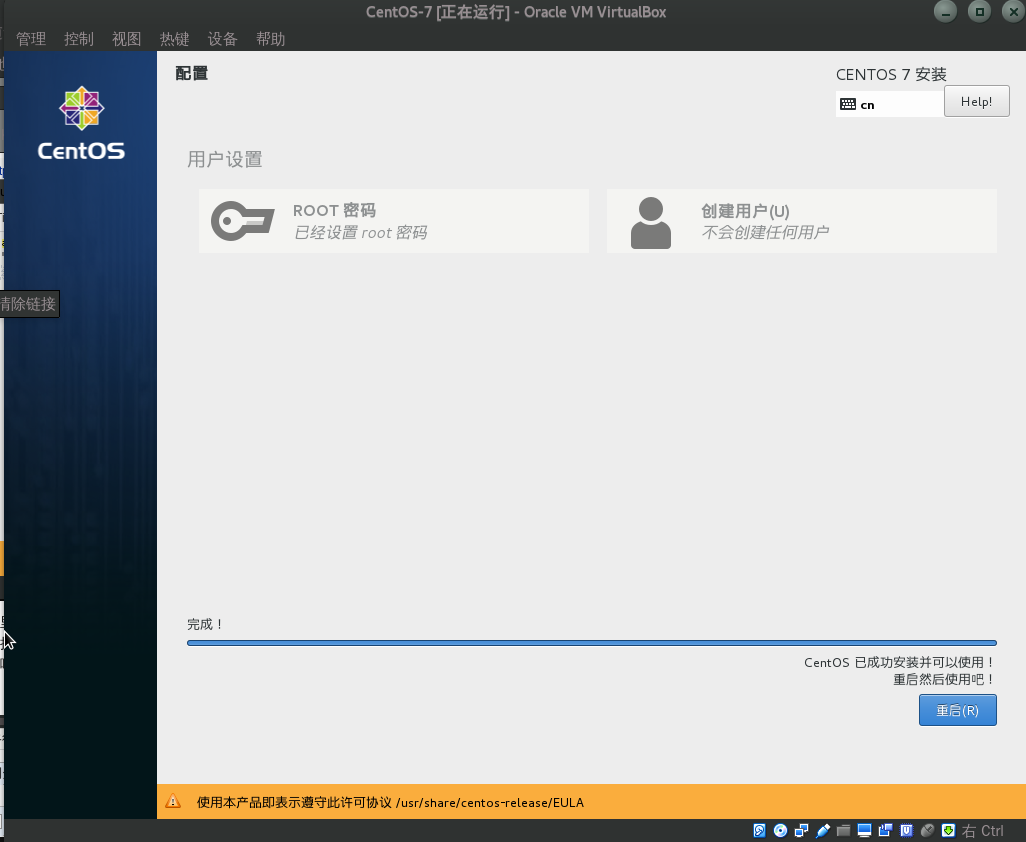Click the CentOS logo in sidebar
The width and height of the screenshot is (1026, 842).
[x=81, y=124]
